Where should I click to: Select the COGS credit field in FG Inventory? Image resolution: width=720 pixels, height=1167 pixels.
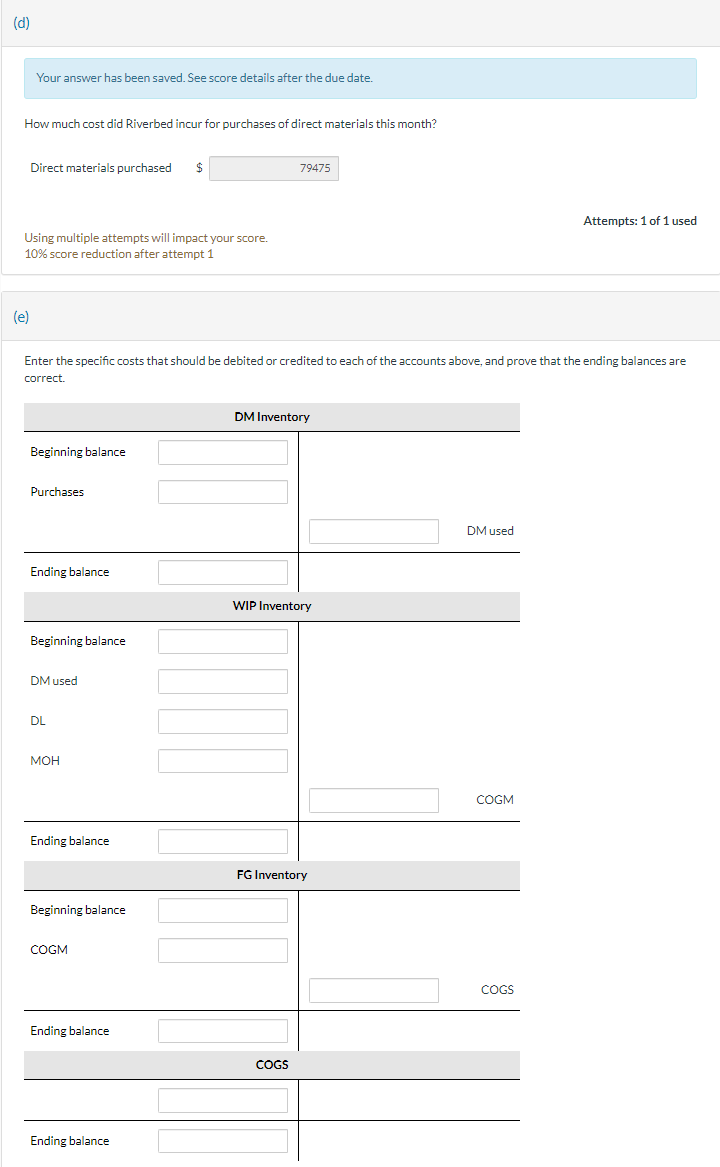point(373,989)
